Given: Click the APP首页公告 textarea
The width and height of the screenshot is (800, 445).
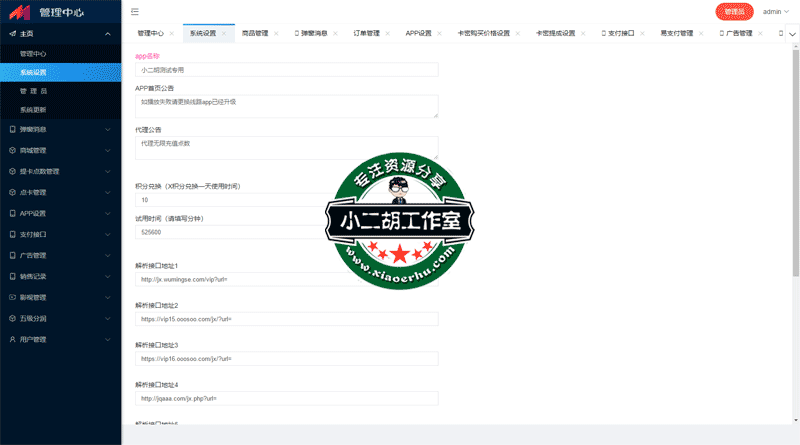Looking at the screenshot, I should (x=287, y=106).
